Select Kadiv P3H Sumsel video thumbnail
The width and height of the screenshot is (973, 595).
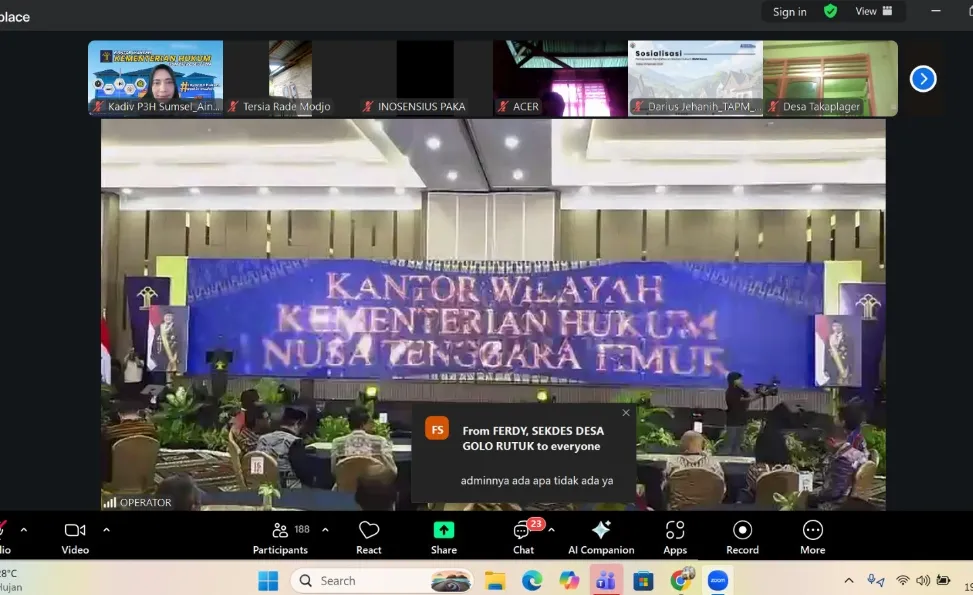[x=156, y=78]
